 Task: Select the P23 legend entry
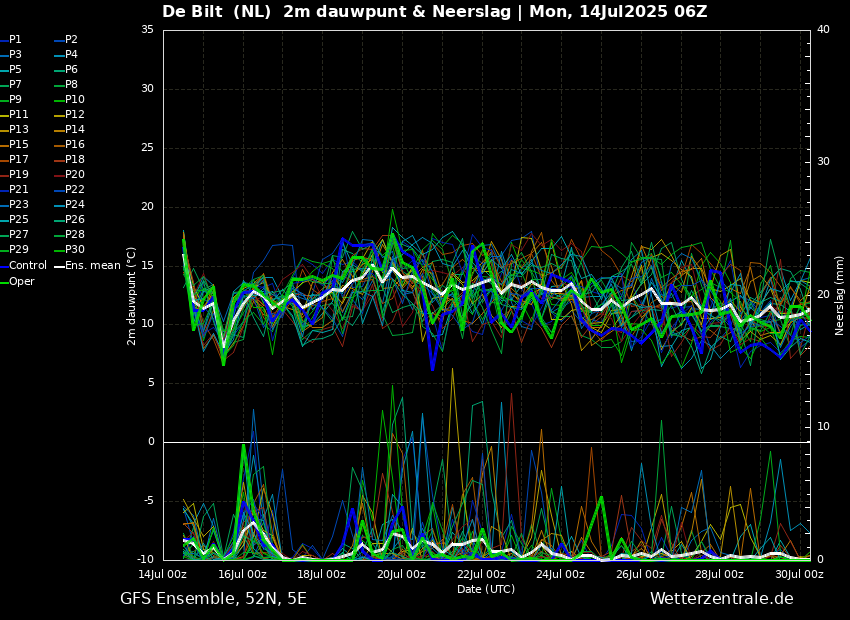tap(14, 204)
